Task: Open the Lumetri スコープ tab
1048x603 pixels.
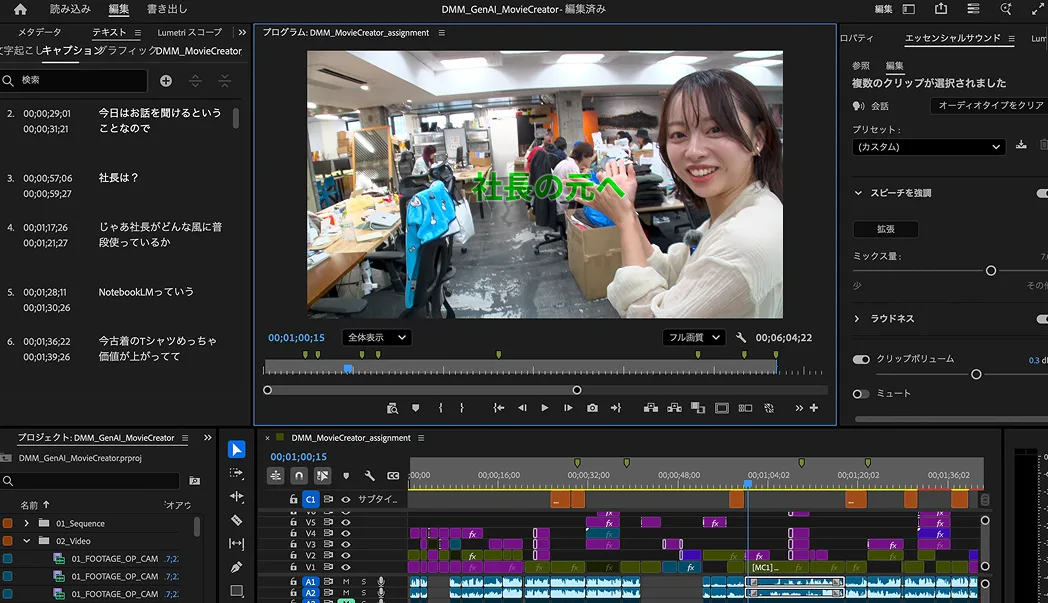Action: click(190, 32)
